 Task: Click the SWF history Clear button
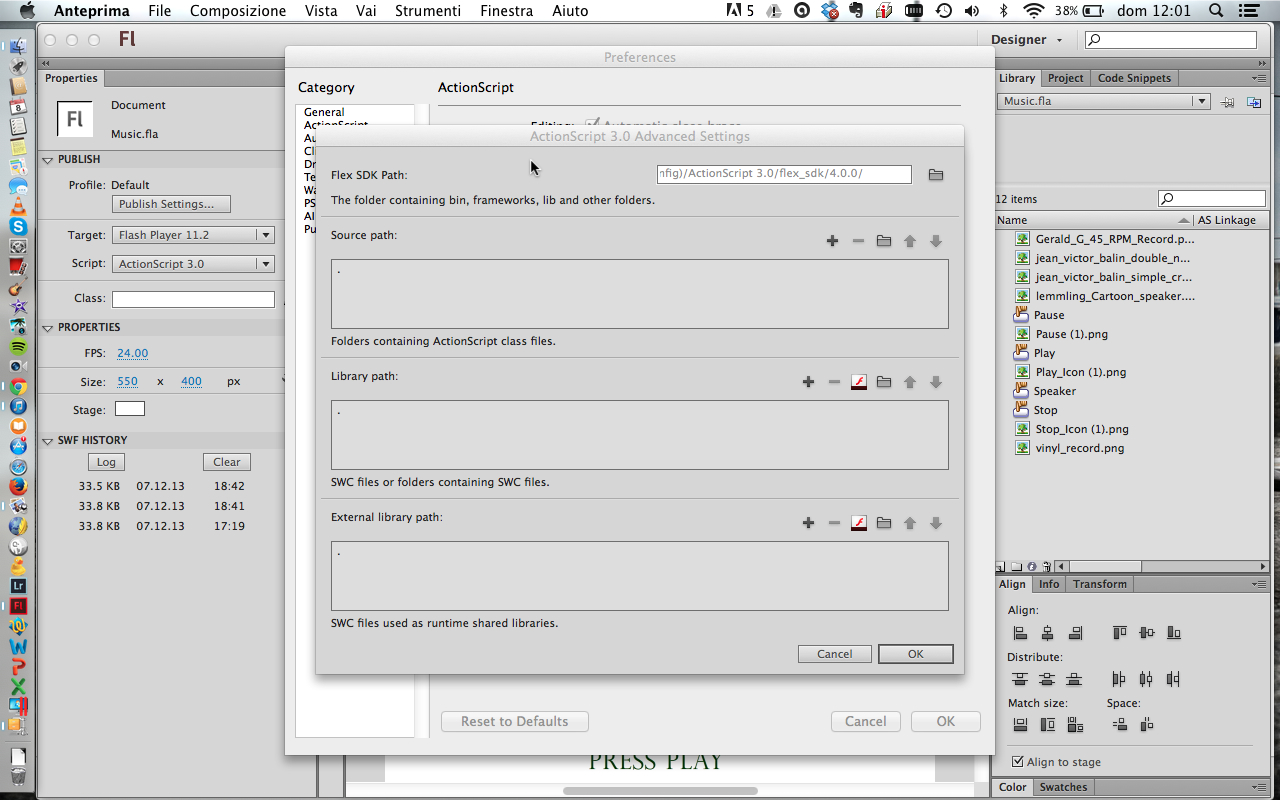[x=227, y=462]
